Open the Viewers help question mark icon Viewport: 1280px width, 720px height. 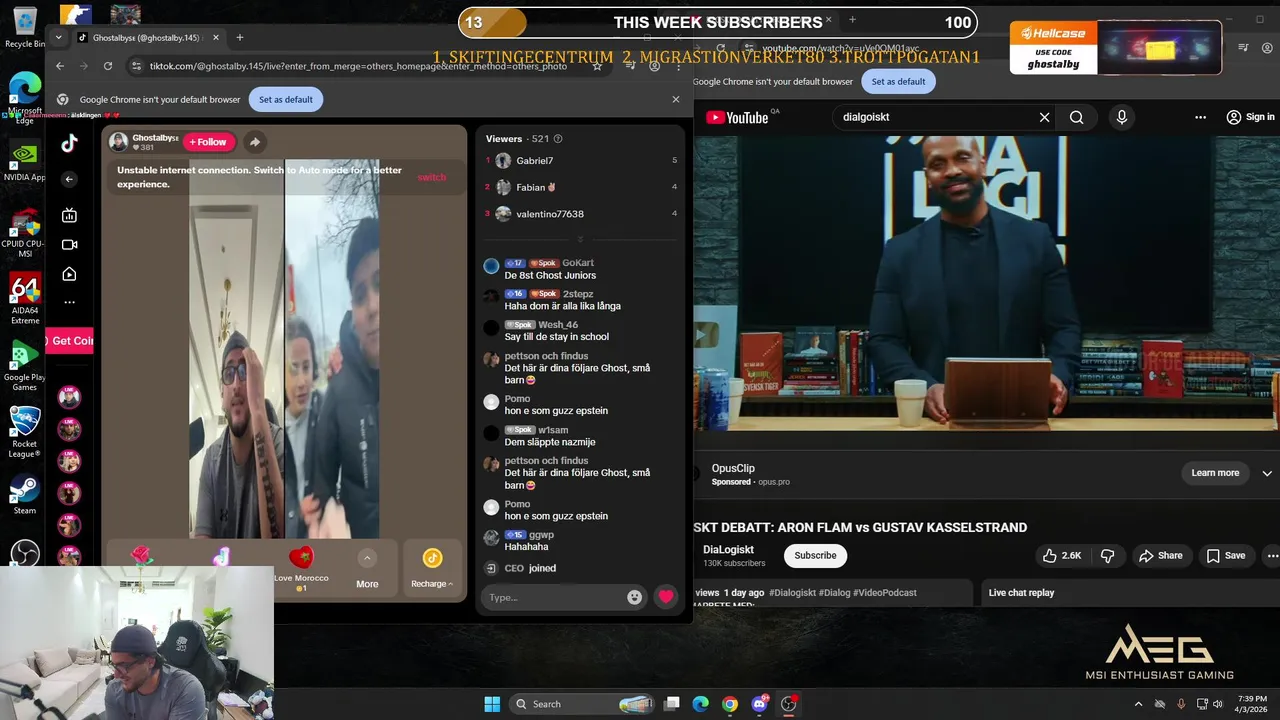[558, 139]
